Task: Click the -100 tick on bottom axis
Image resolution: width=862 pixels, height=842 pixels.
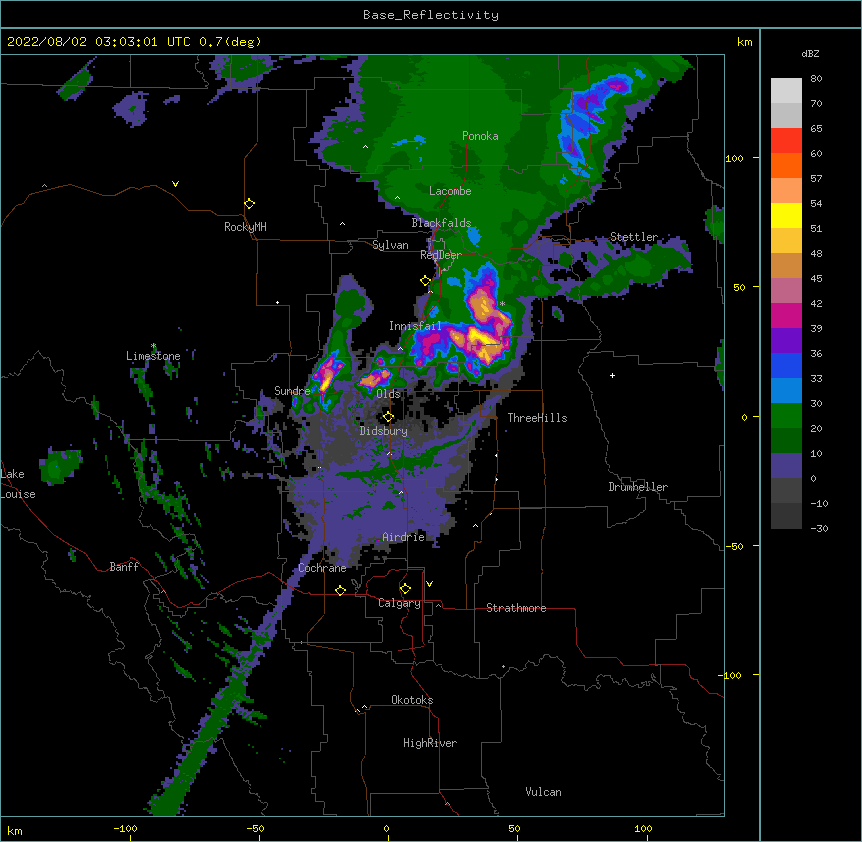Action: click(x=125, y=829)
